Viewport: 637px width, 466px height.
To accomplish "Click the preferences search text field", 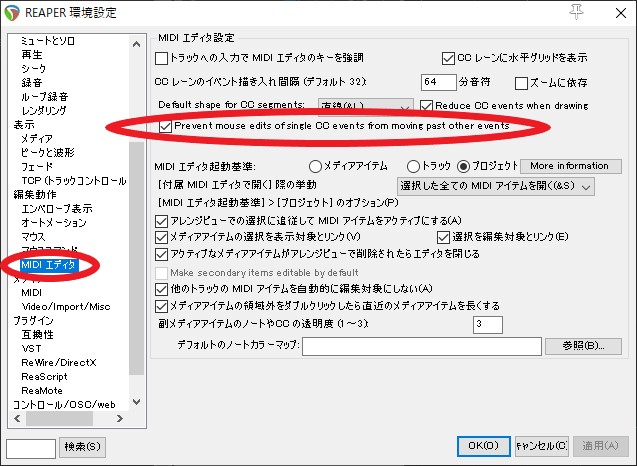I will [31, 449].
